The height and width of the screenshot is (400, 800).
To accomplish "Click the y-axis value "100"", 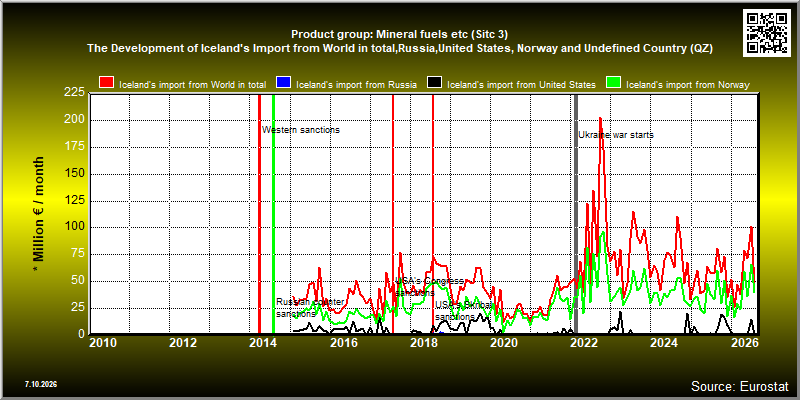I will (75, 227).
